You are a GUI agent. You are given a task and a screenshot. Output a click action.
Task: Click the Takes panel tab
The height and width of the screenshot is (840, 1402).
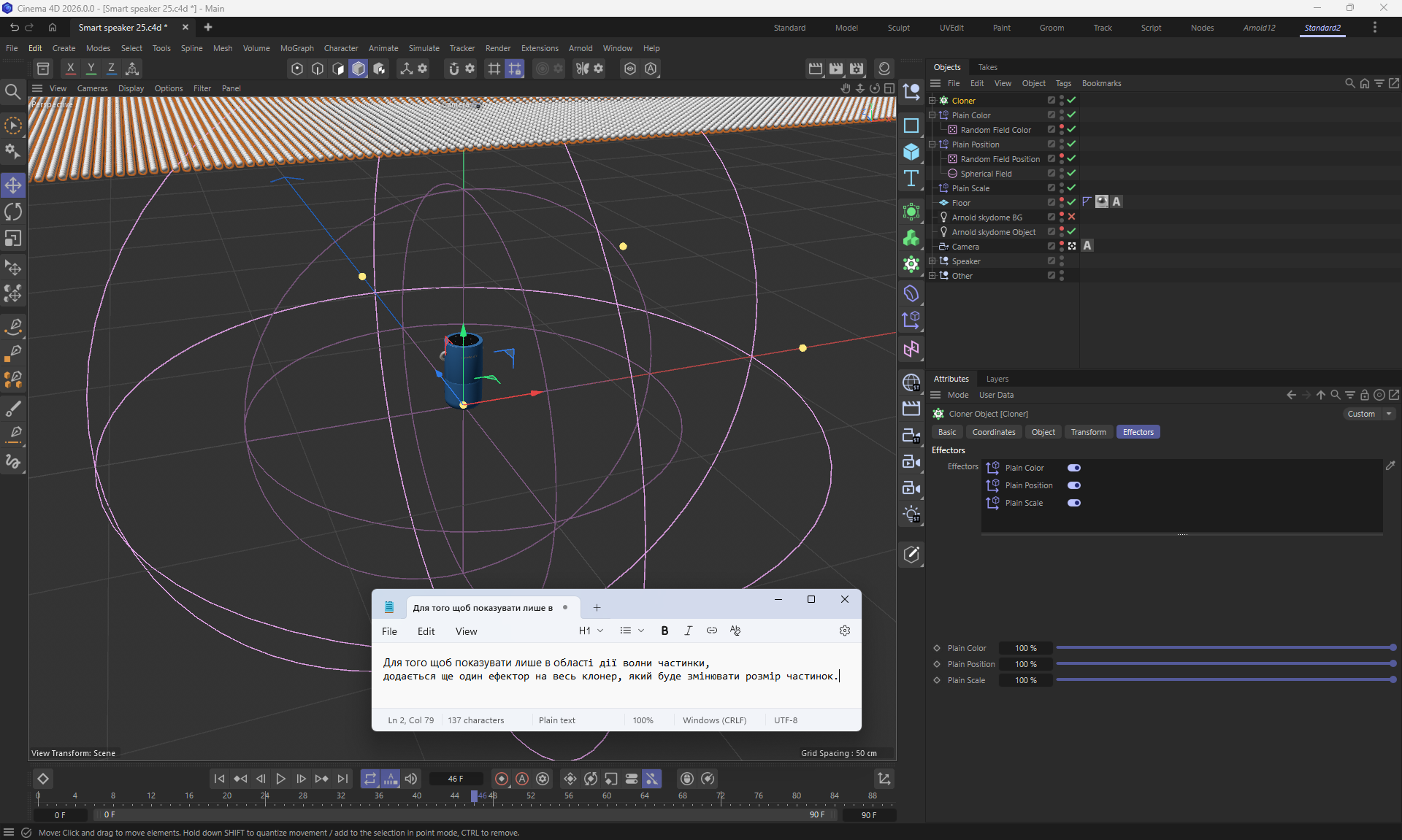point(987,67)
